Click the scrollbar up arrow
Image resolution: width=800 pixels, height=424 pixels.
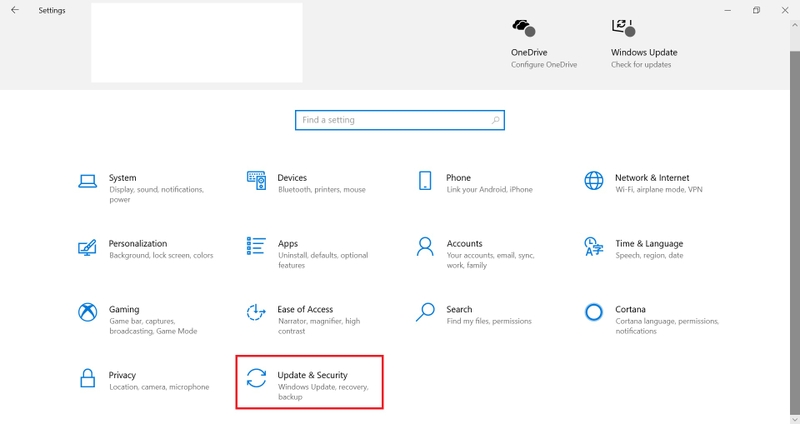(795, 25)
